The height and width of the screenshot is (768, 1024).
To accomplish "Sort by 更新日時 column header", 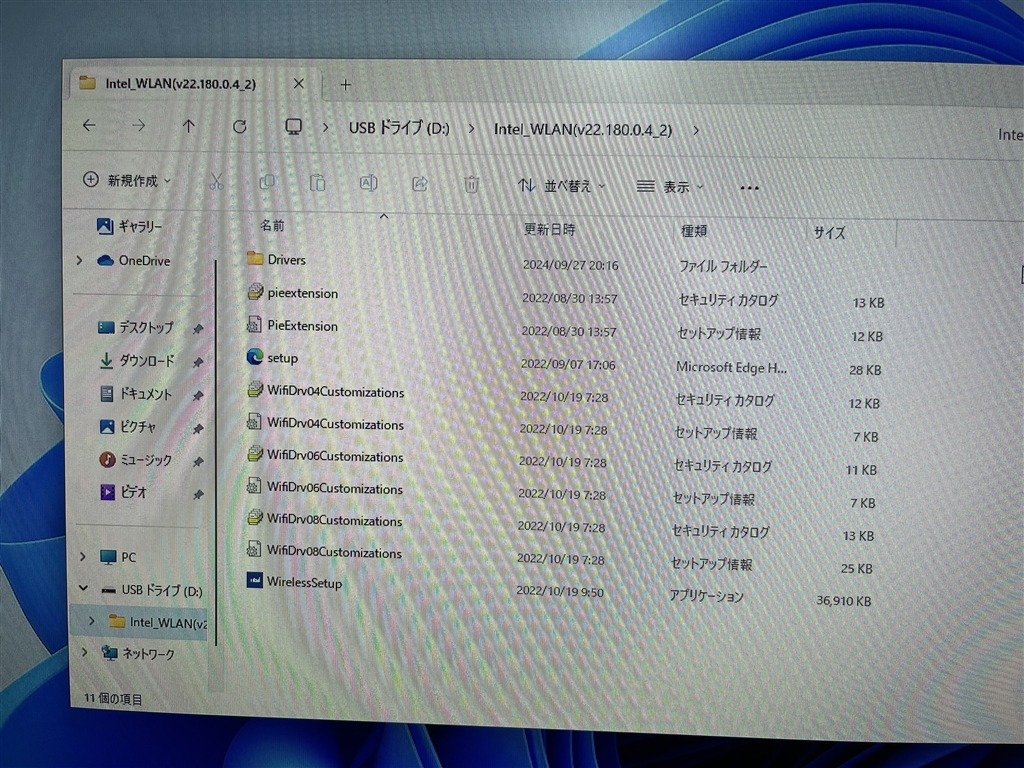I will (x=549, y=229).
